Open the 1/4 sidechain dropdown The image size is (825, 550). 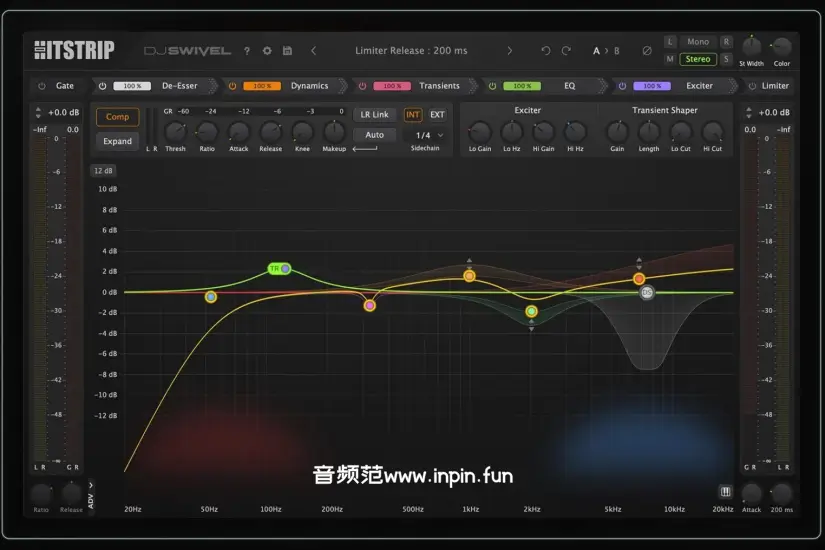[428, 135]
